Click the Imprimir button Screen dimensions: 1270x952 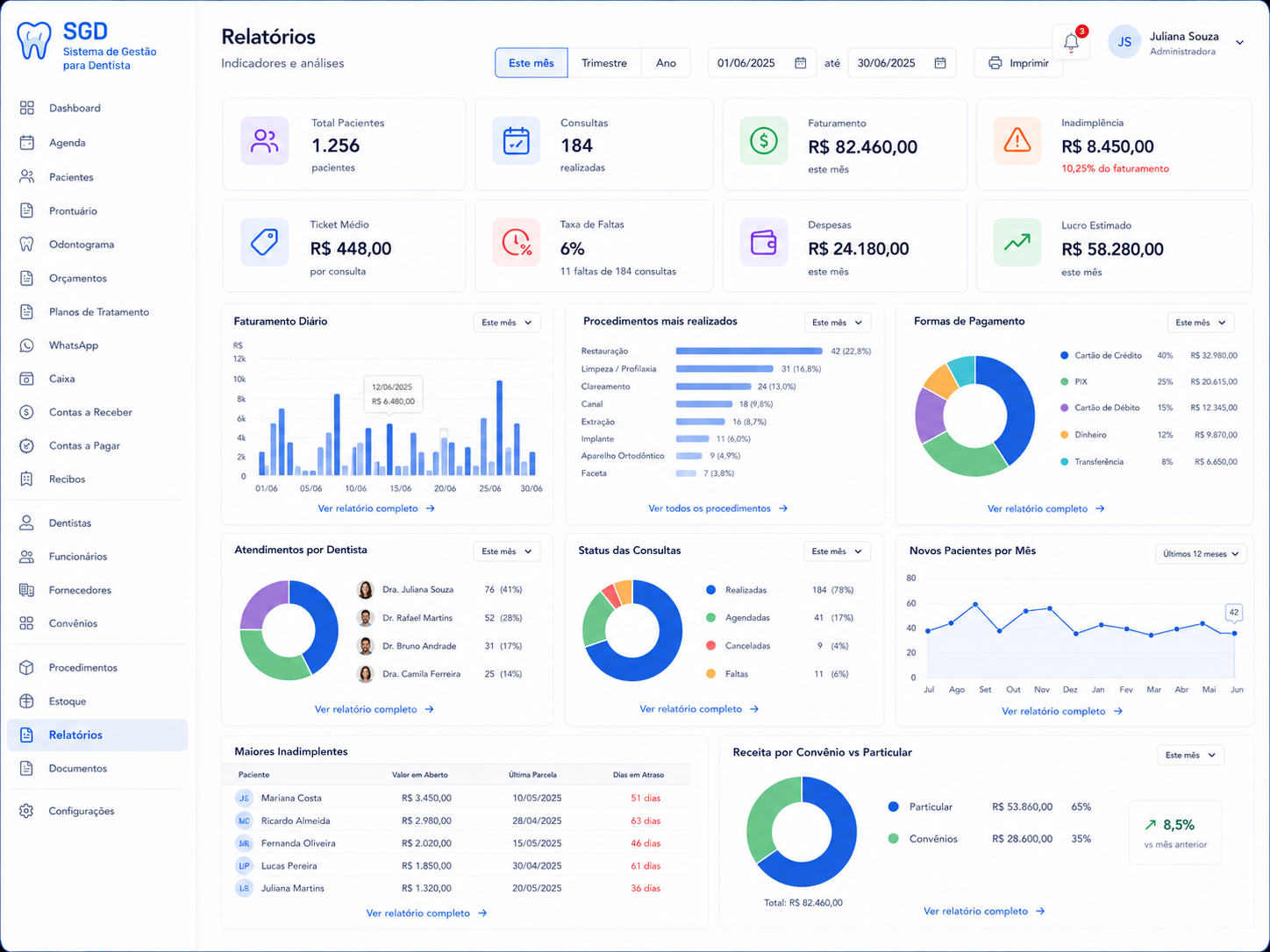[1018, 63]
